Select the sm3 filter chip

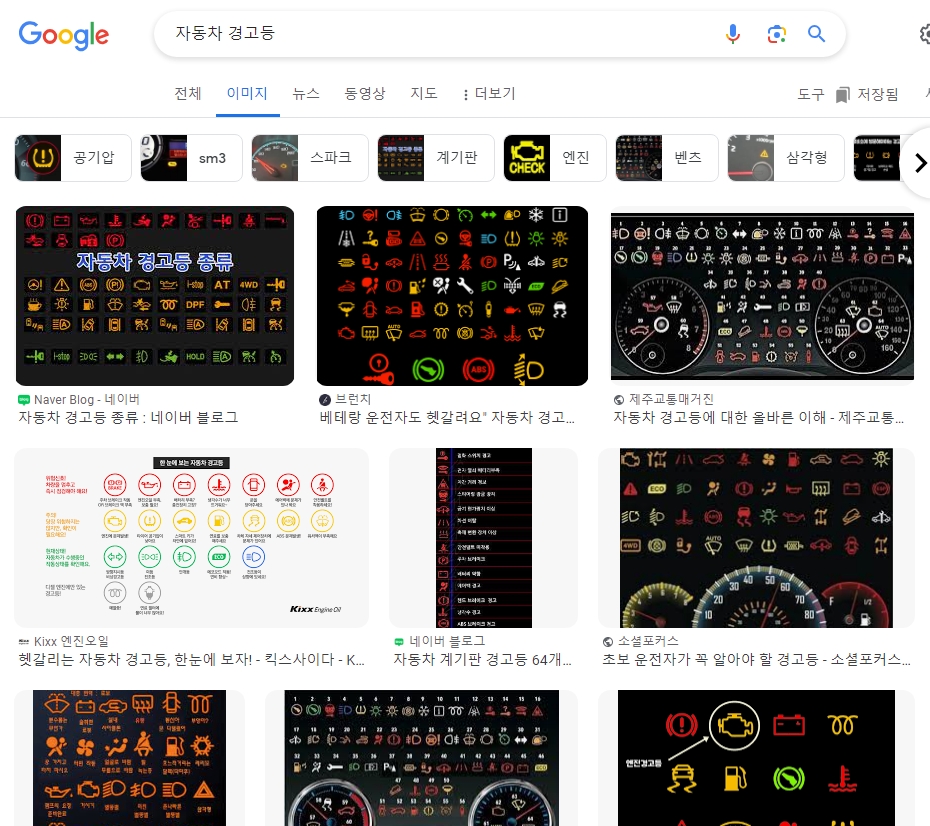tap(191, 158)
